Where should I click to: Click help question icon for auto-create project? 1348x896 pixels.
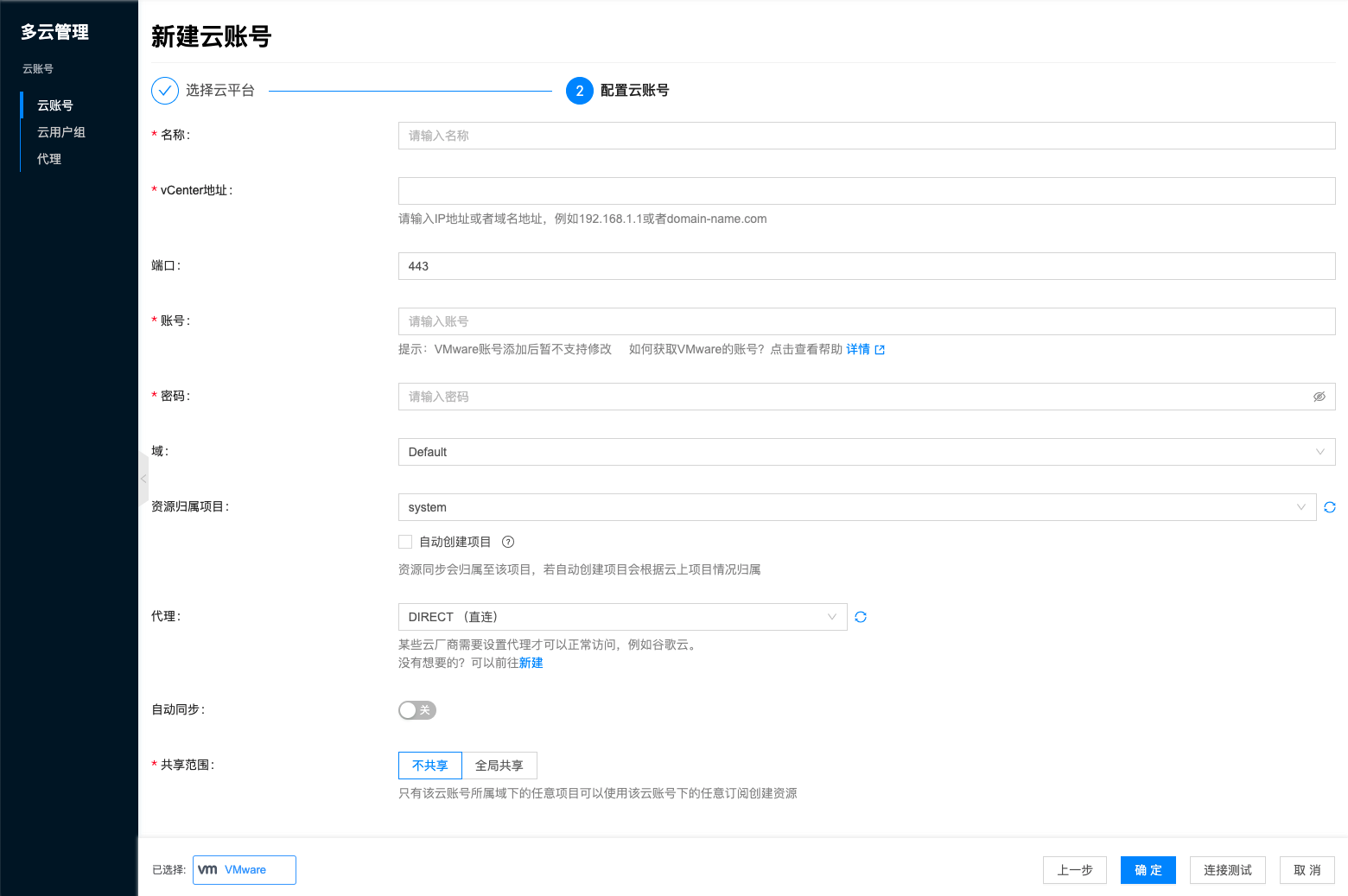(x=508, y=543)
